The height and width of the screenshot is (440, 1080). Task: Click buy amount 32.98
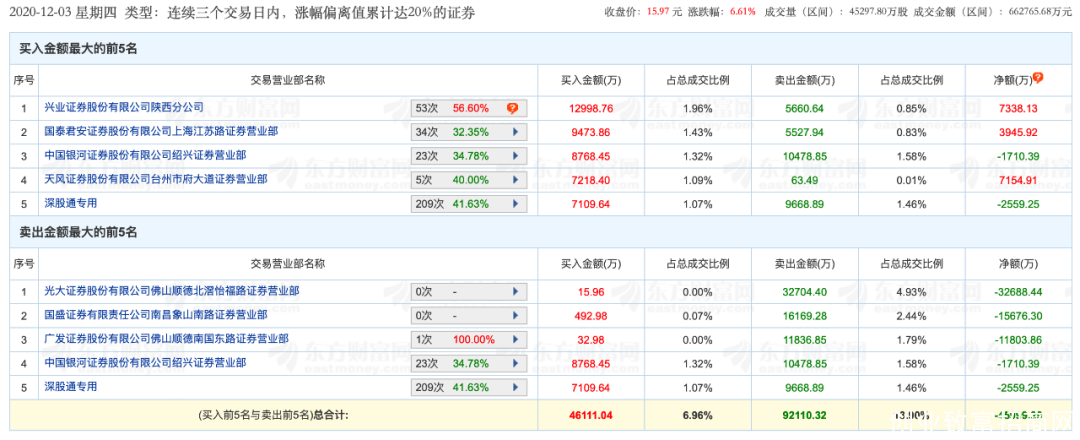pyautogui.click(x=592, y=339)
